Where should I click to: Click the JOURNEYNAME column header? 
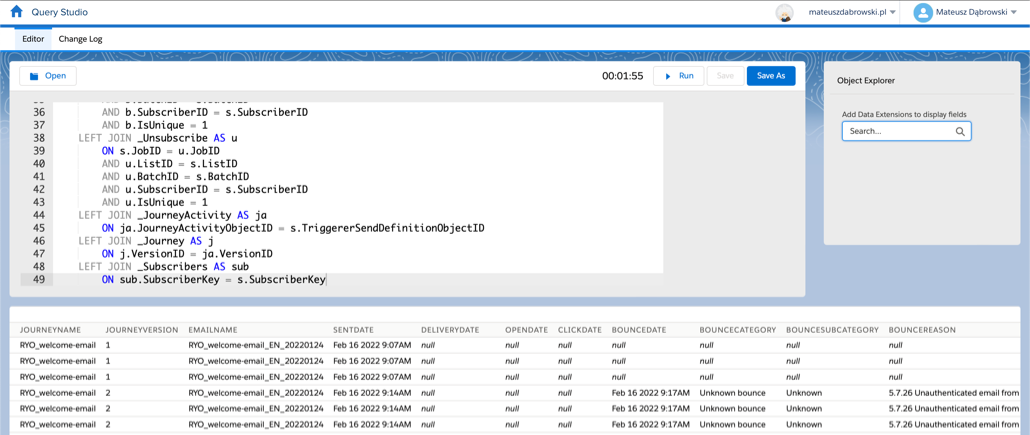(x=50, y=330)
